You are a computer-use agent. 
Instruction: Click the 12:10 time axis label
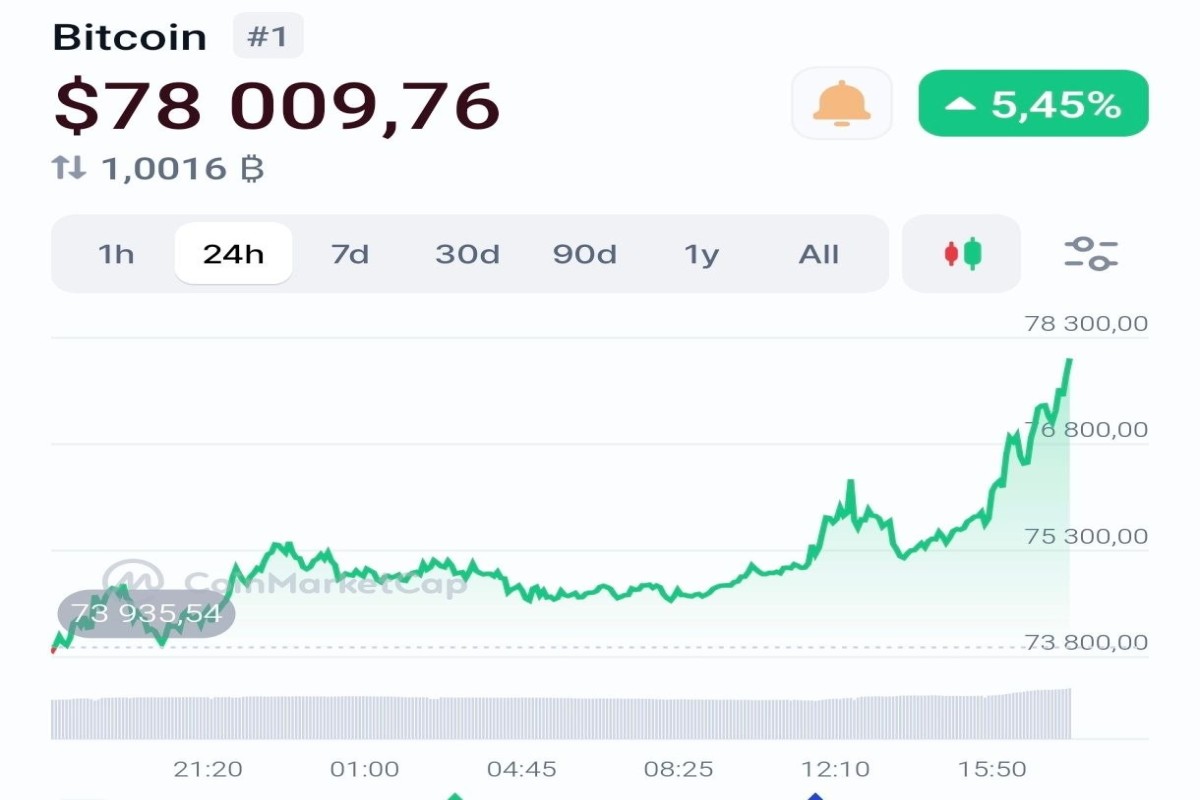click(x=834, y=770)
